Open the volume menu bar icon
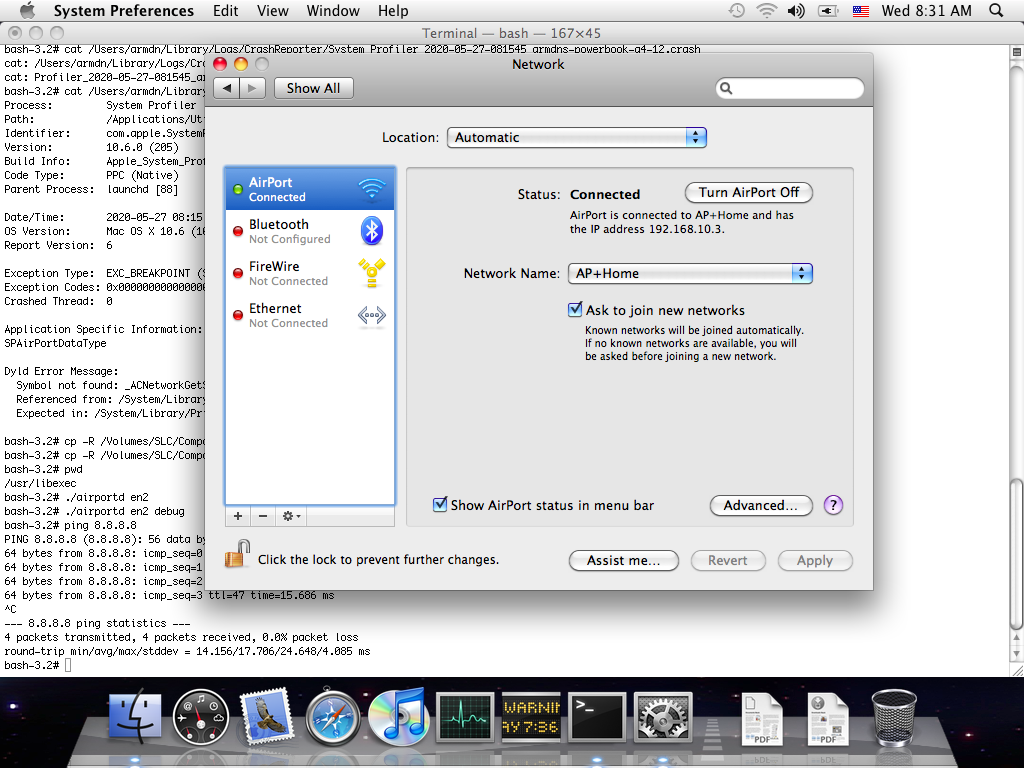Image resolution: width=1024 pixels, height=768 pixels. pos(796,10)
